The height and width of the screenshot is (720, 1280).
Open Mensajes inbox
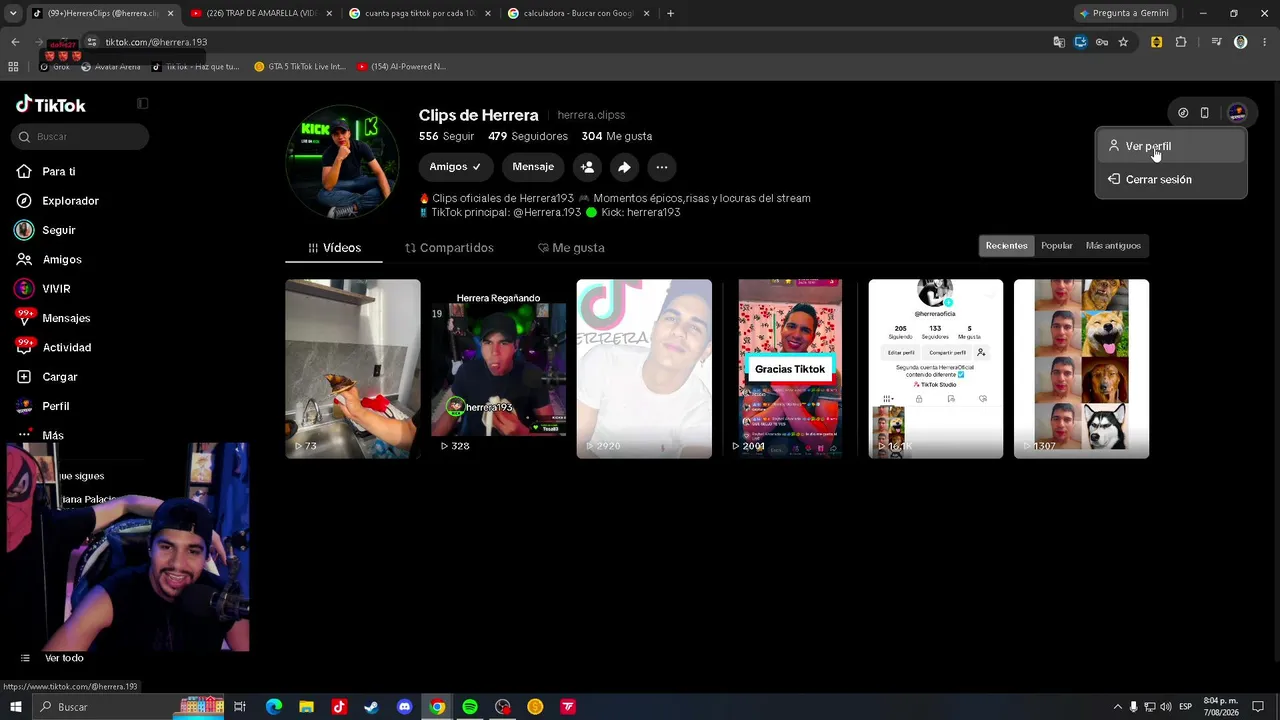click(x=66, y=318)
